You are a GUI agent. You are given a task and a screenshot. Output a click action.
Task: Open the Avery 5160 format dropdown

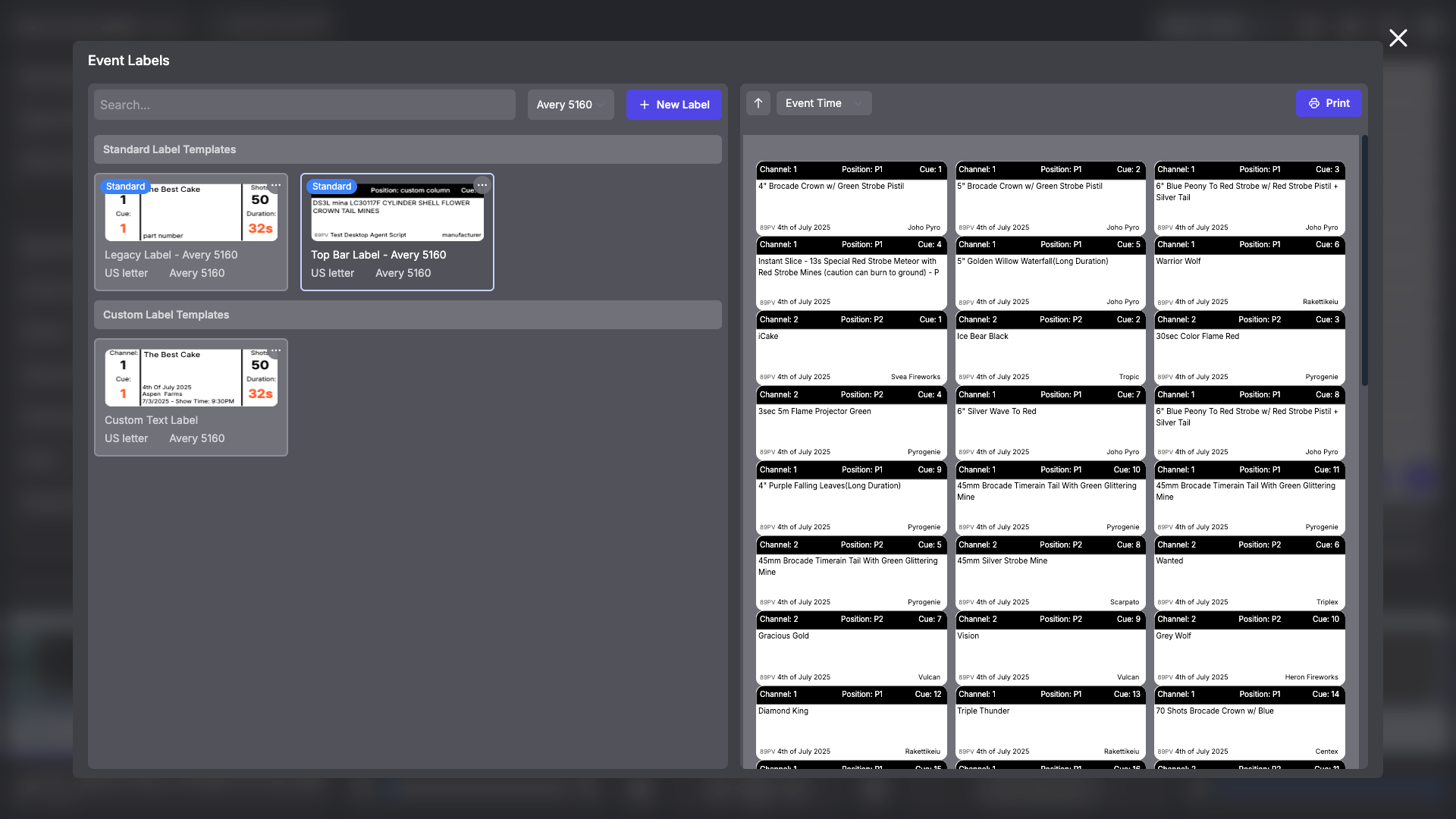(x=570, y=105)
